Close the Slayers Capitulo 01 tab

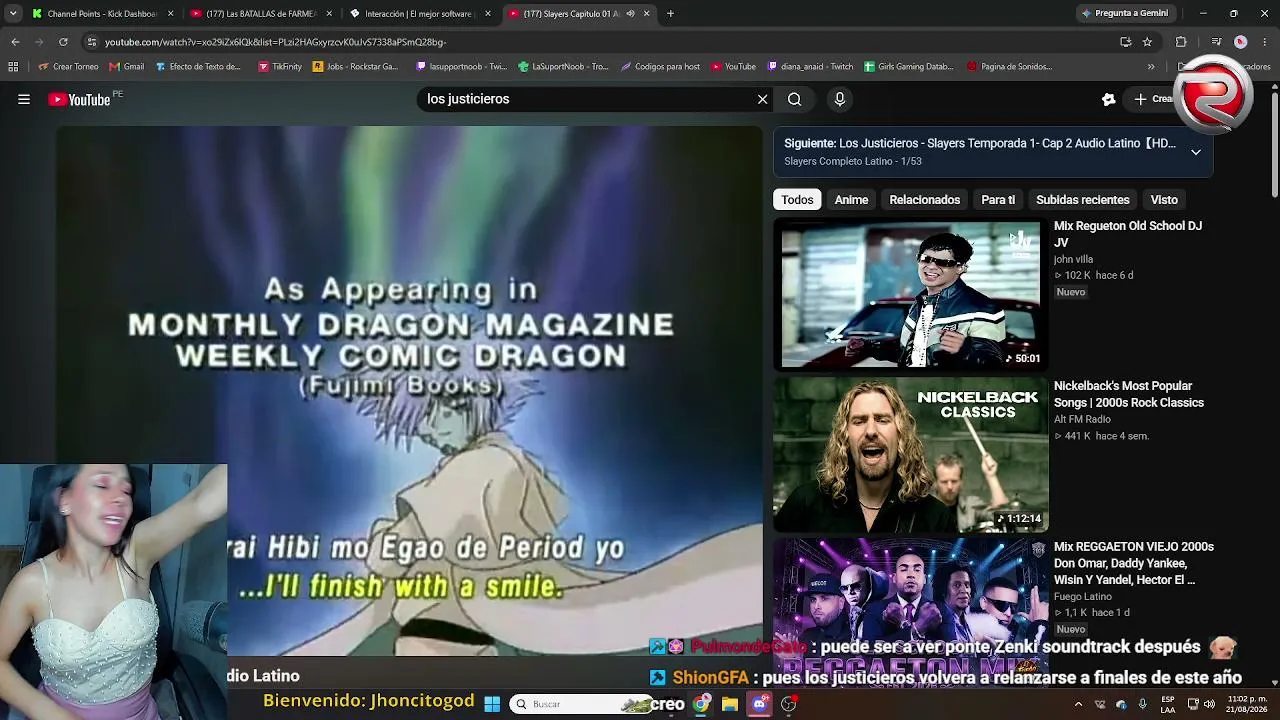coord(646,14)
